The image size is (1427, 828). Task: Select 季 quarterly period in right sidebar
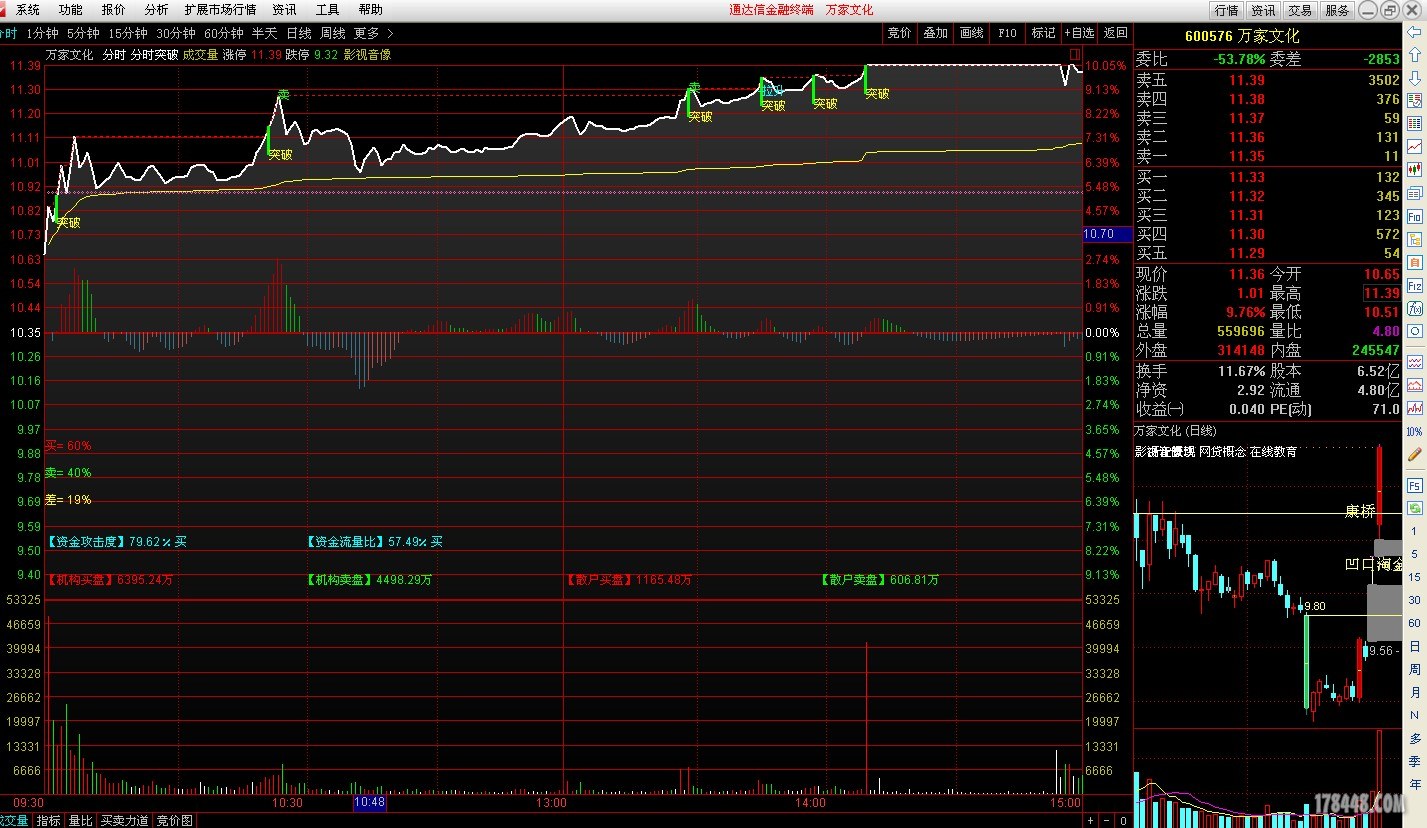pos(1415,762)
